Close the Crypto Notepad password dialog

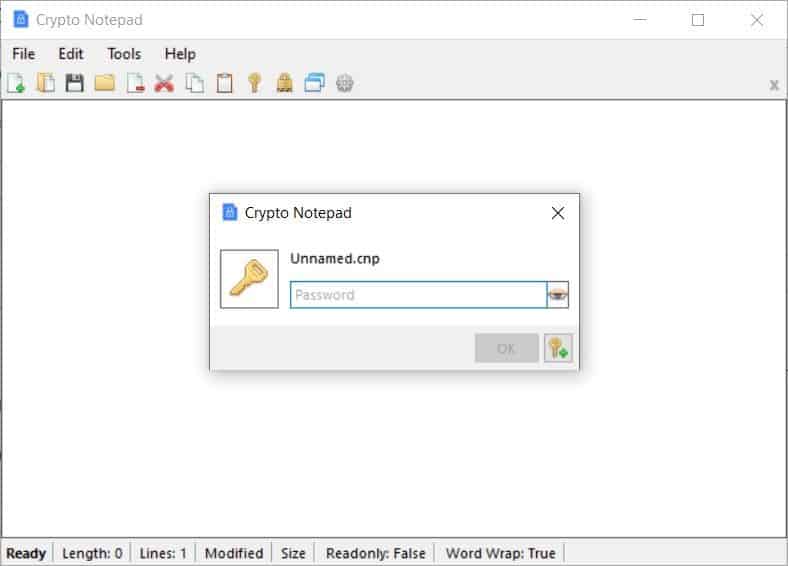pos(558,213)
